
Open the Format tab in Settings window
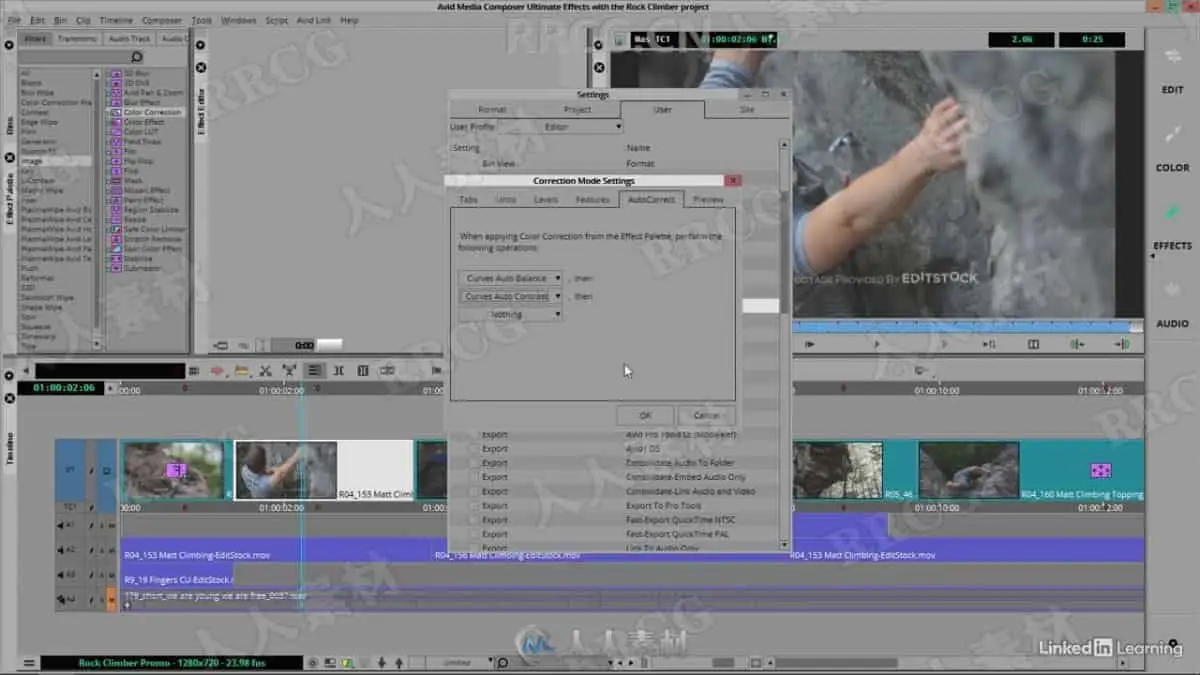coord(492,110)
